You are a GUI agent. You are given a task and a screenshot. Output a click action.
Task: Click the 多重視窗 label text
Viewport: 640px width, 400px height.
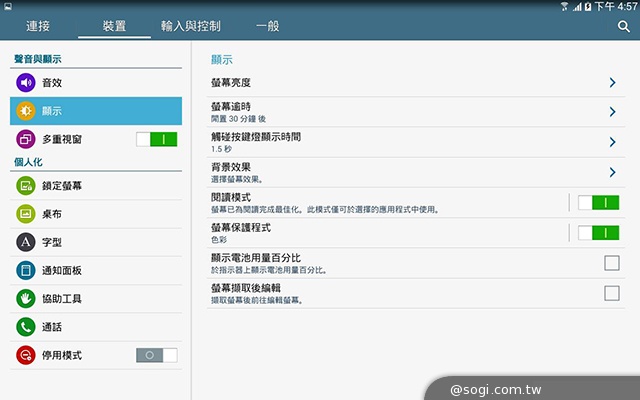click(62, 140)
